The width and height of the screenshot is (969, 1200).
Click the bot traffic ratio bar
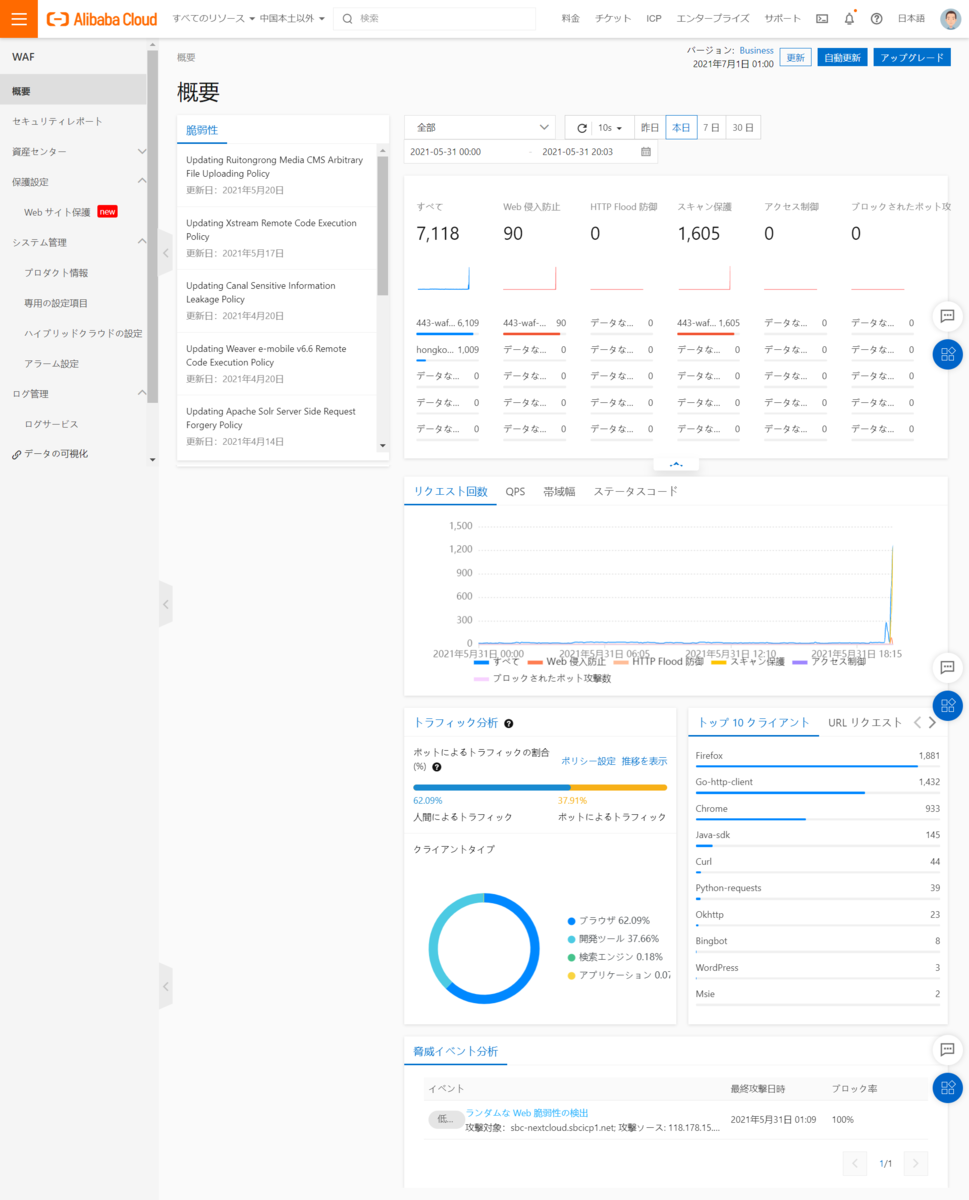click(540, 787)
